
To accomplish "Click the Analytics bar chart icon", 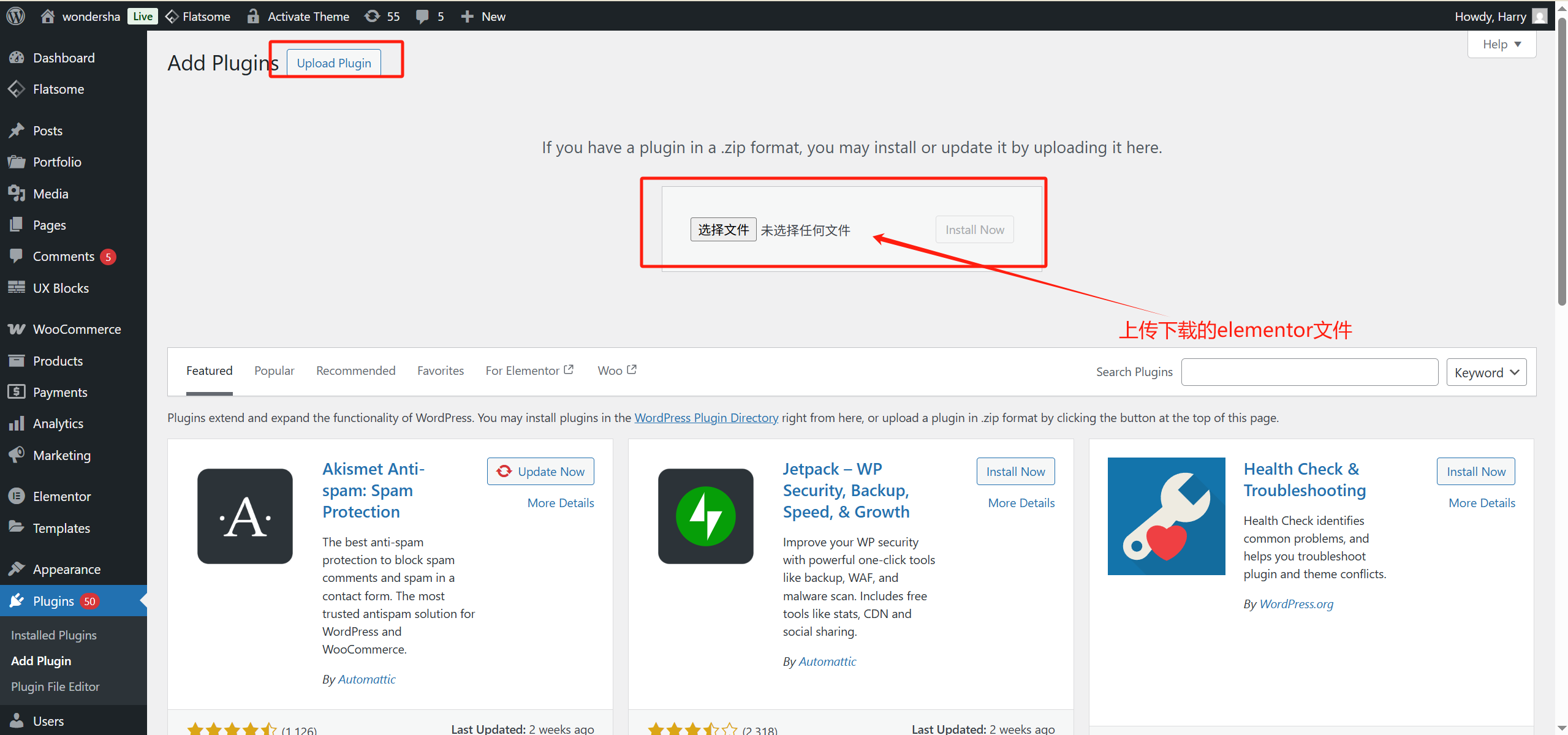I will (17, 423).
